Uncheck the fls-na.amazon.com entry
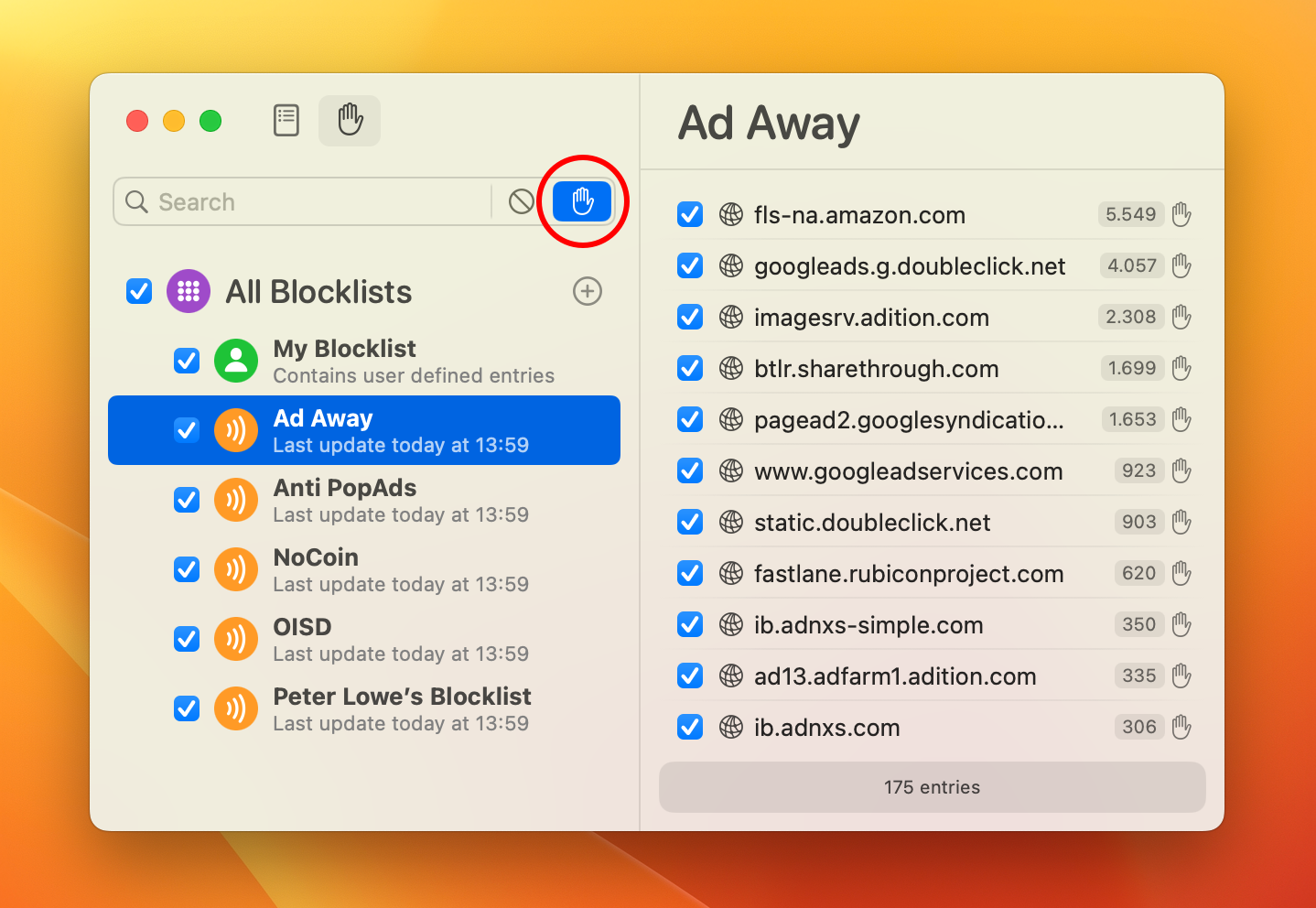The height and width of the screenshot is (908, 1316). click(690, 214)
